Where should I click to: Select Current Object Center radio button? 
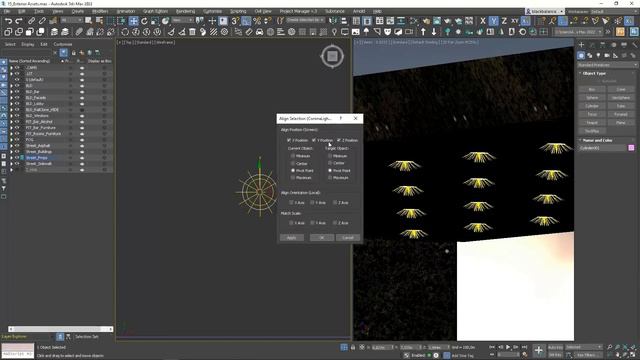click(293, 163)
